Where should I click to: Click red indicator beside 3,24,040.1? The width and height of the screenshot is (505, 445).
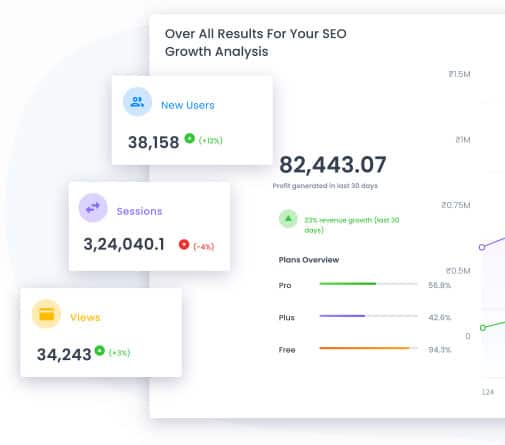coord(184,244)
